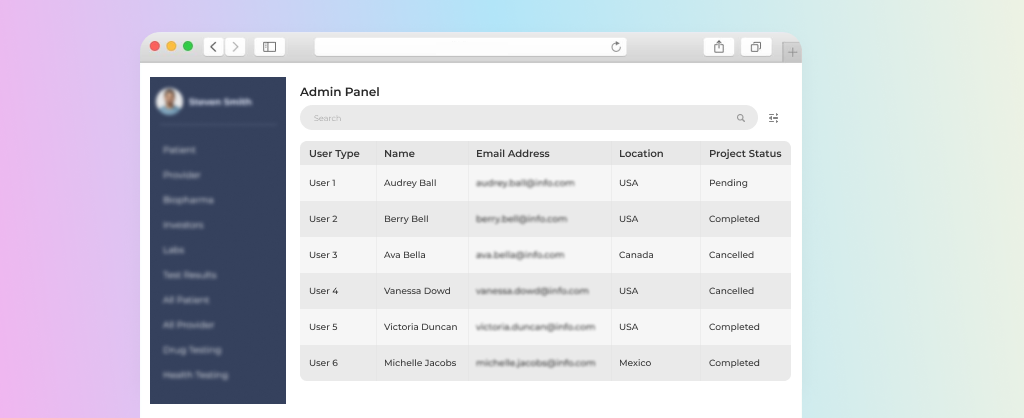
Task: Click the browser back arrow
Action: point(214,47)
